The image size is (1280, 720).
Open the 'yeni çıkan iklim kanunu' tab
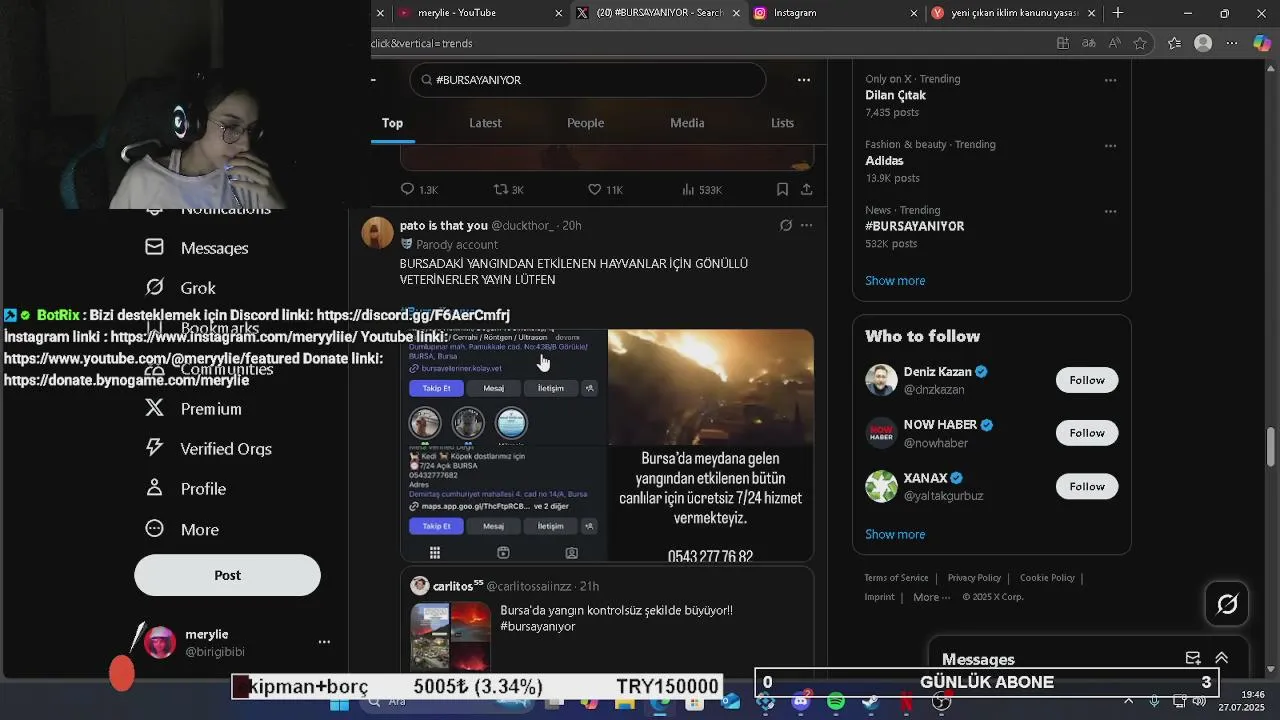coord(1012,13)
